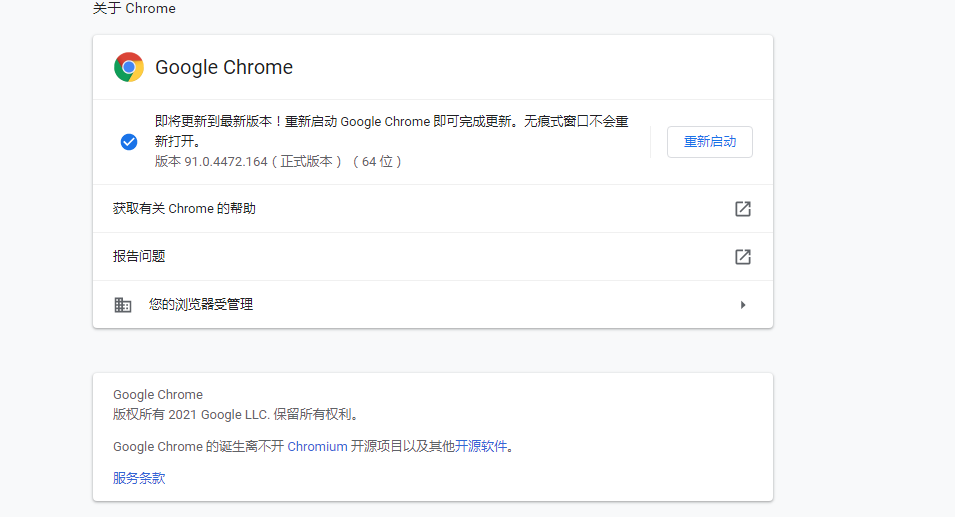Open the external link icon beside 获取有关 Chrome 的帮助

(742, 209)
